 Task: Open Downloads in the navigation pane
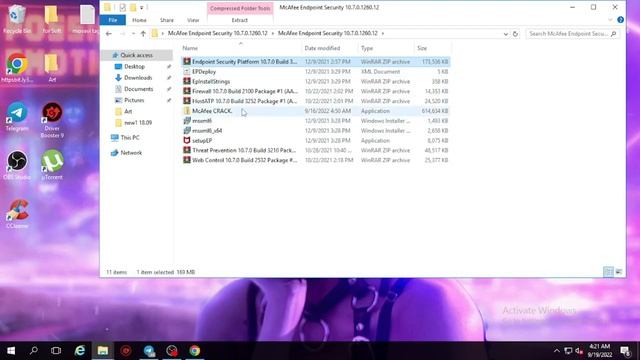pyautogui.click(x=138, y=78)
